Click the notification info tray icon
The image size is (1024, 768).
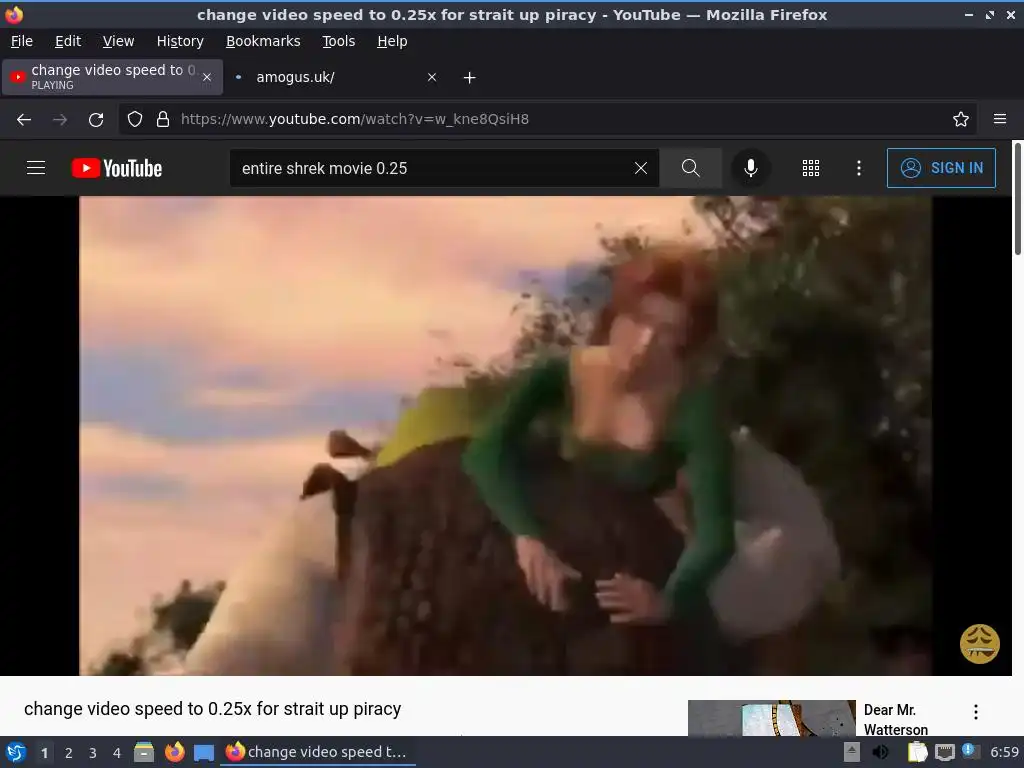coord(970,752)
